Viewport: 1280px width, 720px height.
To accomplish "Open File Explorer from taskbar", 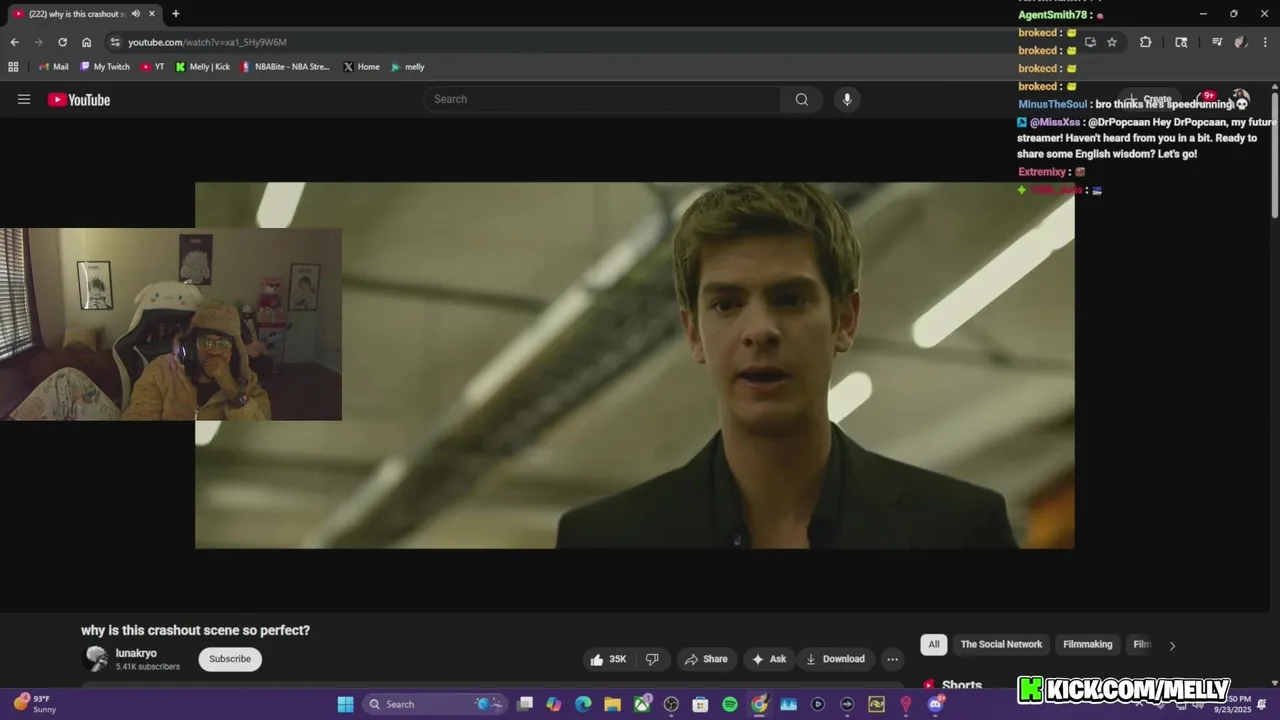I will tap(612, 704).
